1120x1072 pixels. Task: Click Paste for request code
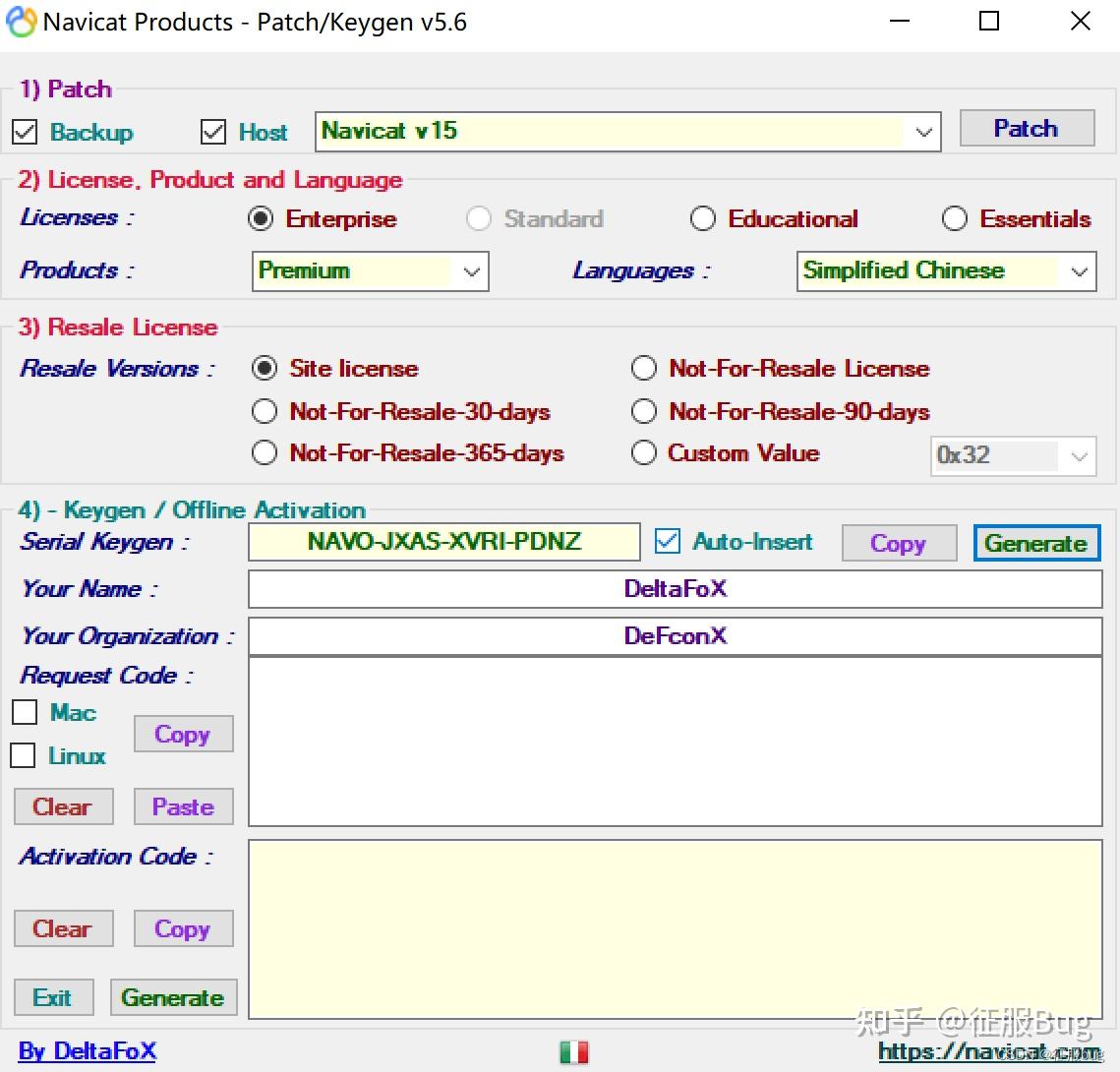coord(183,807)
